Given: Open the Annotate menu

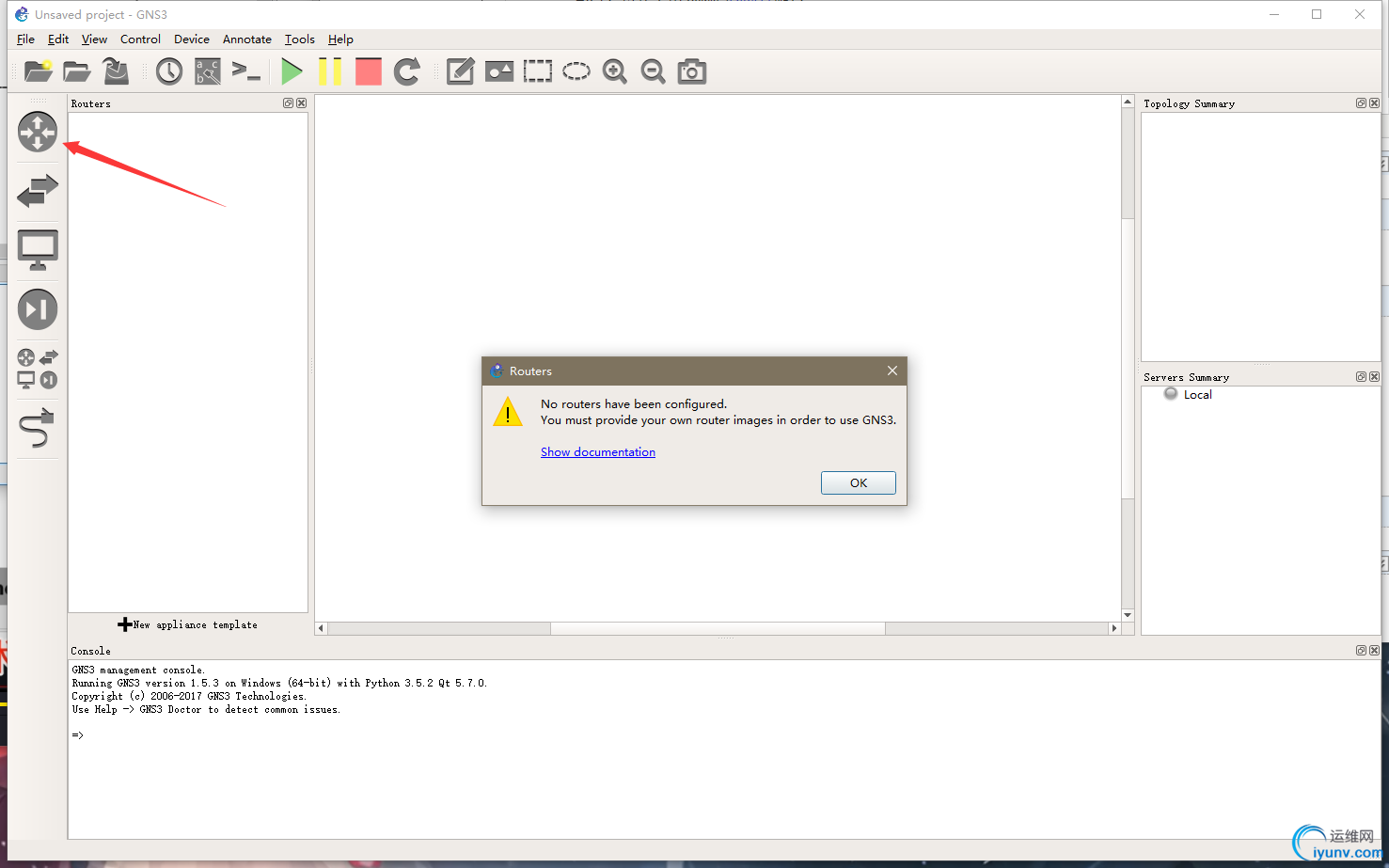Looking at the screenshot, I should [247, 39].
